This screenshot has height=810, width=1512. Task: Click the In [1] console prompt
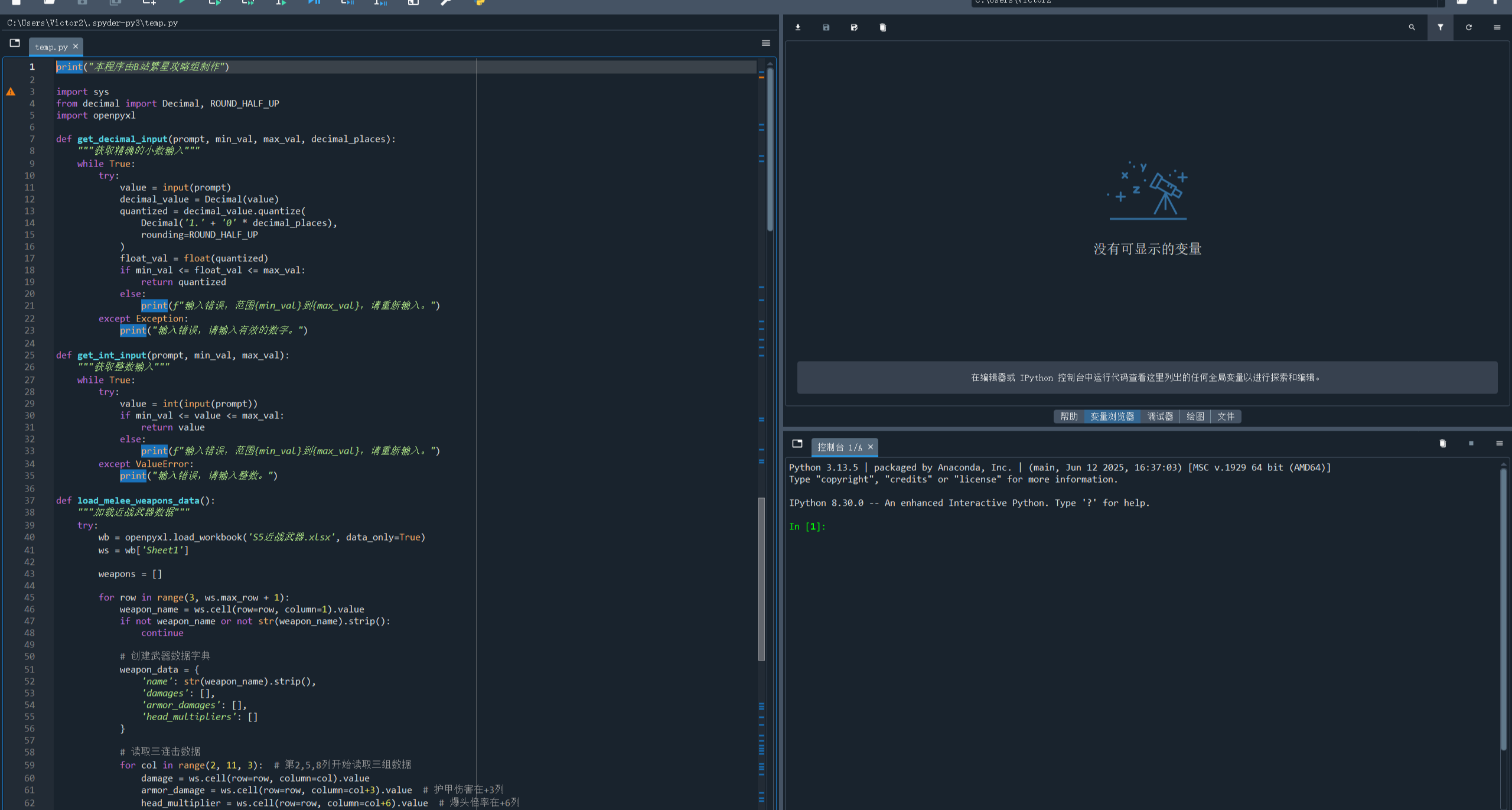807,526
